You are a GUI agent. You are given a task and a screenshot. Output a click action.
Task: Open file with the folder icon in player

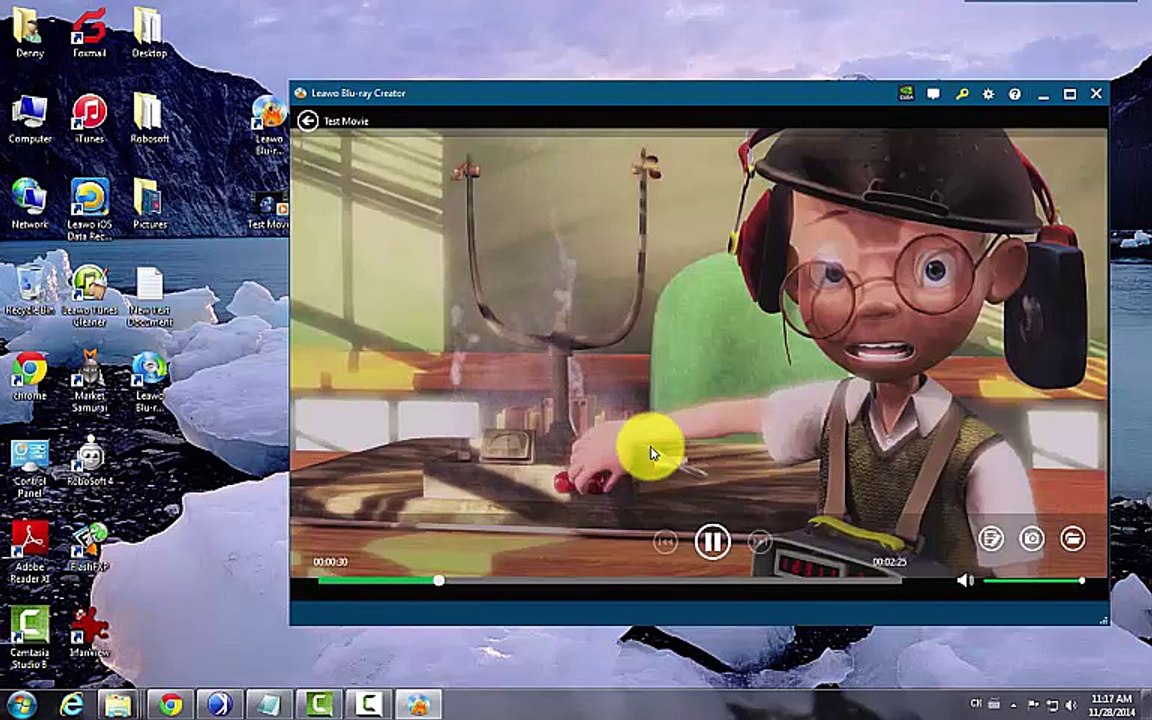pyautogui.click(x=1073, y=539)
